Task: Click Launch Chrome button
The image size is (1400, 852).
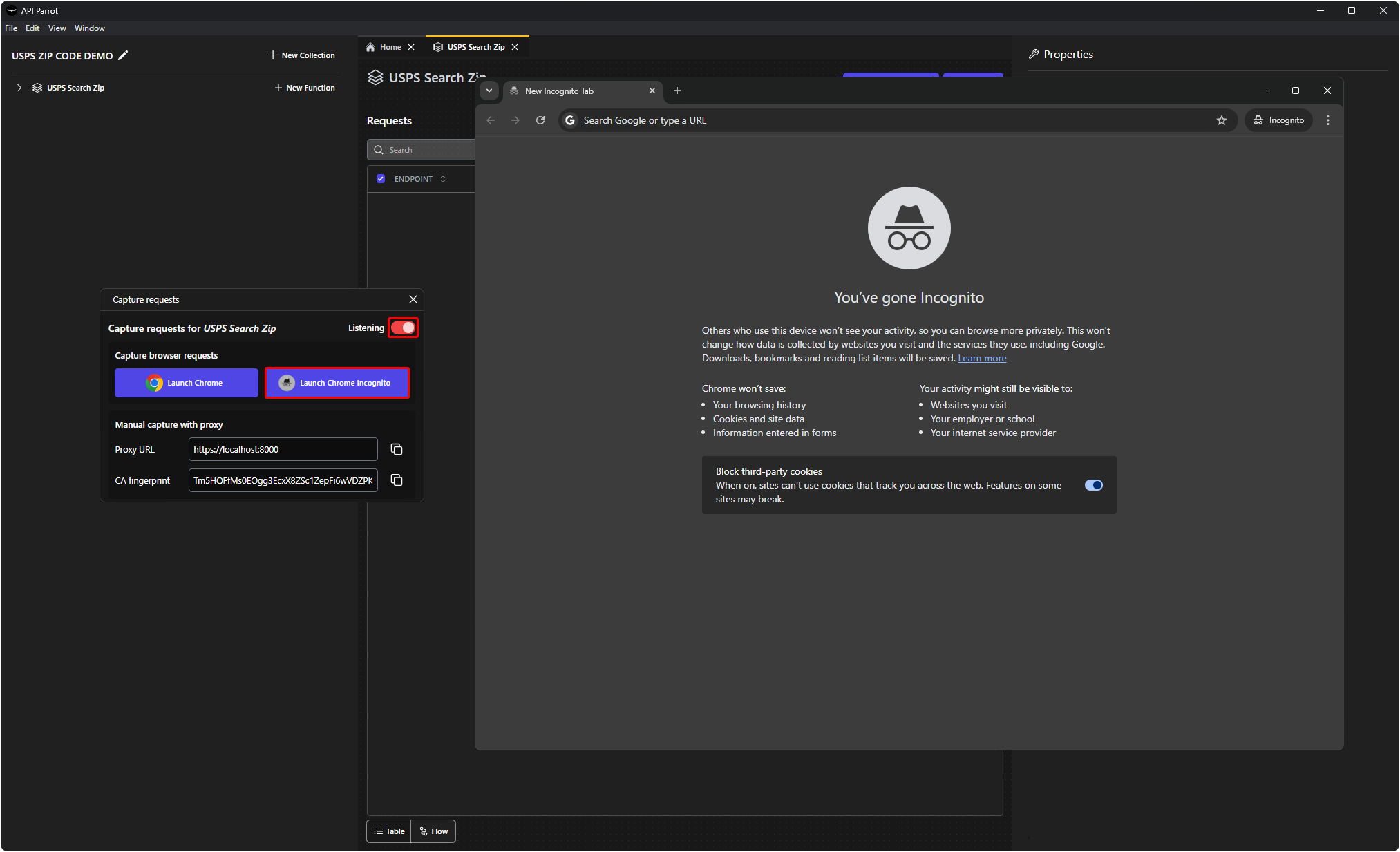Action: pyautogui.click(x=187, y=383)
